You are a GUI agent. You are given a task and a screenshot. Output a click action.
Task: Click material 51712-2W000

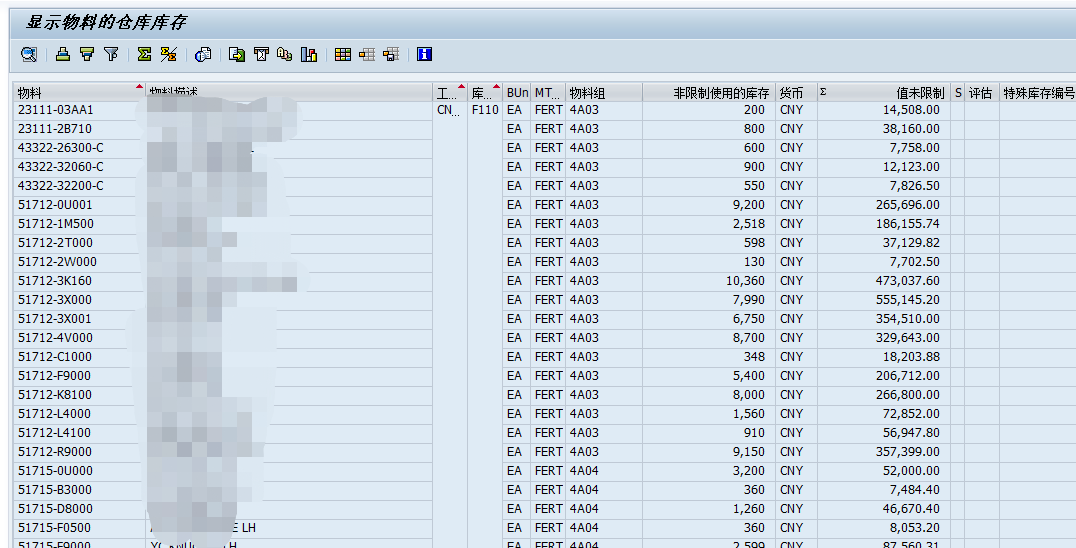point(58,262)
